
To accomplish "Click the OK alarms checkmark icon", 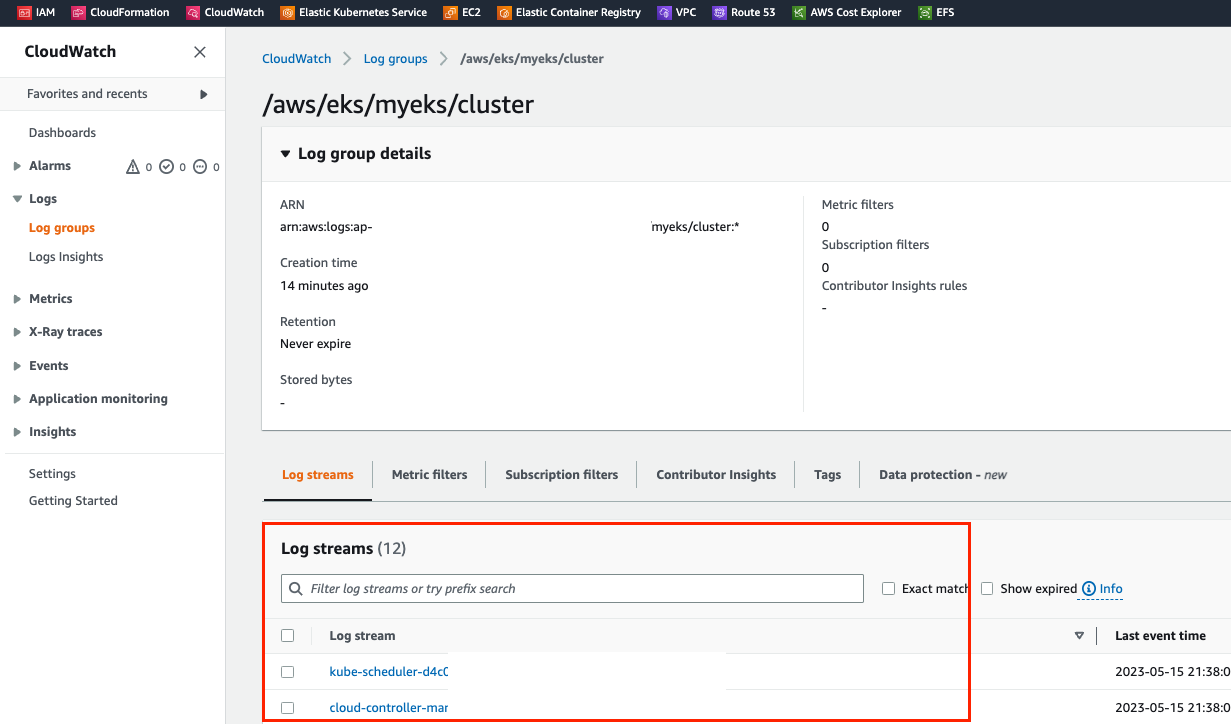I will (x=166, y=167).
